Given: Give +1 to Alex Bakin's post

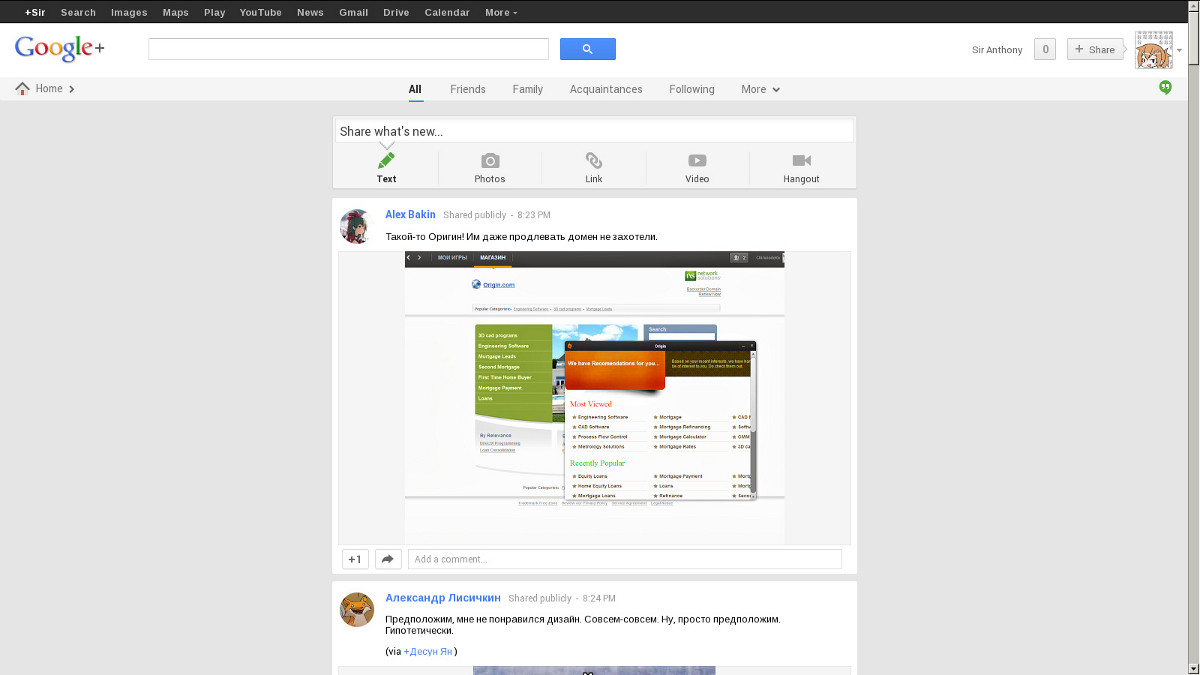Looking at the screenshot, I should 355,559.
